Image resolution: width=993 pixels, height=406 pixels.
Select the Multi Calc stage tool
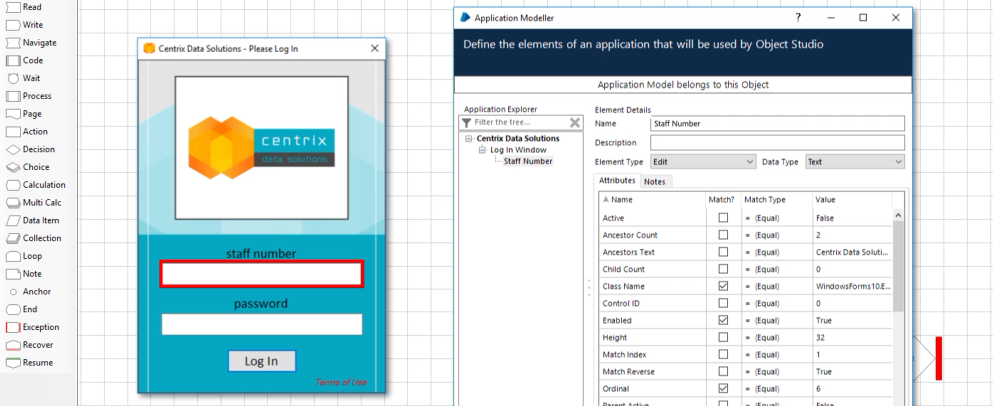34,202
